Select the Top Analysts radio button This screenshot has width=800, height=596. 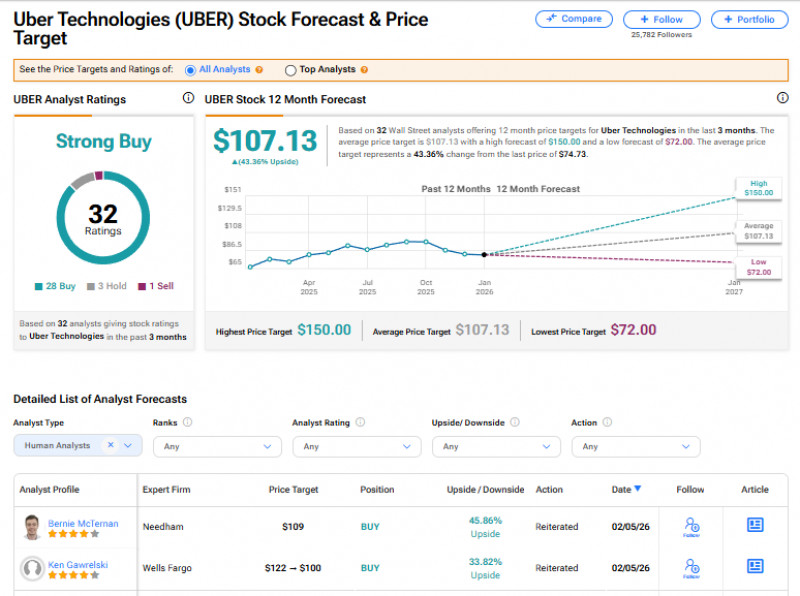click(291, 70)
